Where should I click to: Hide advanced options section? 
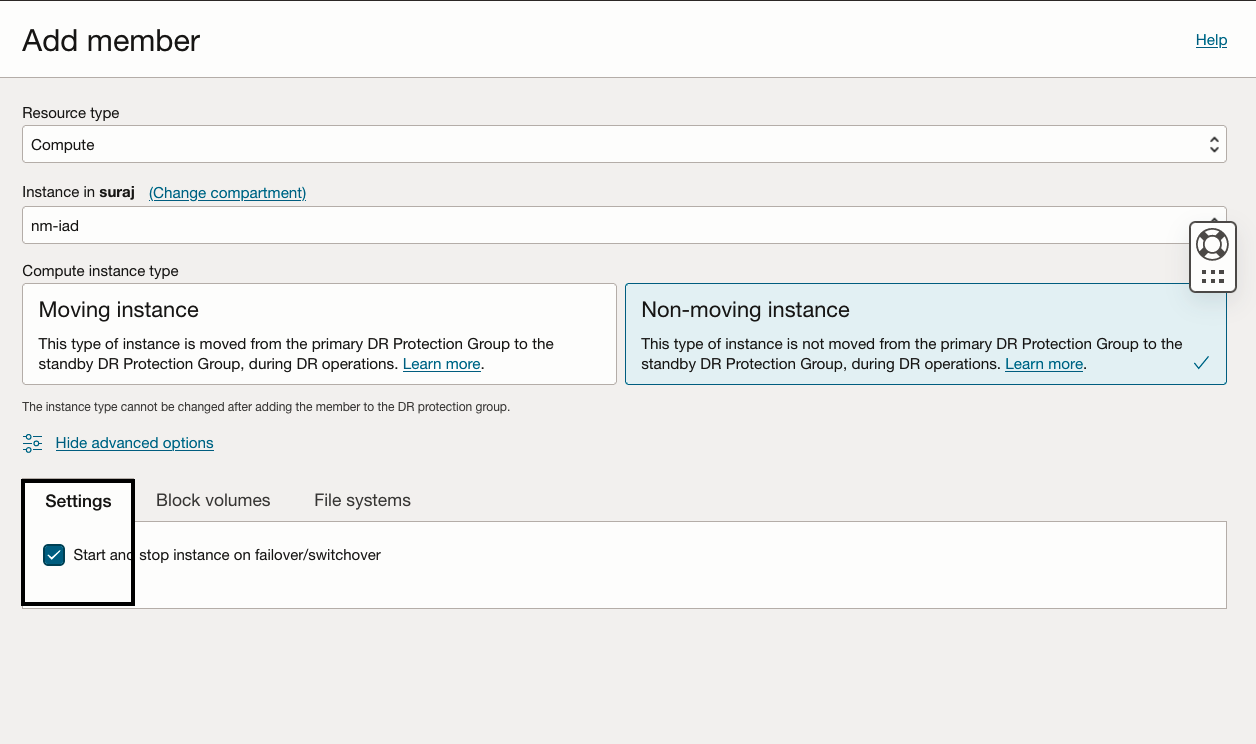click(x=134, y=443)
